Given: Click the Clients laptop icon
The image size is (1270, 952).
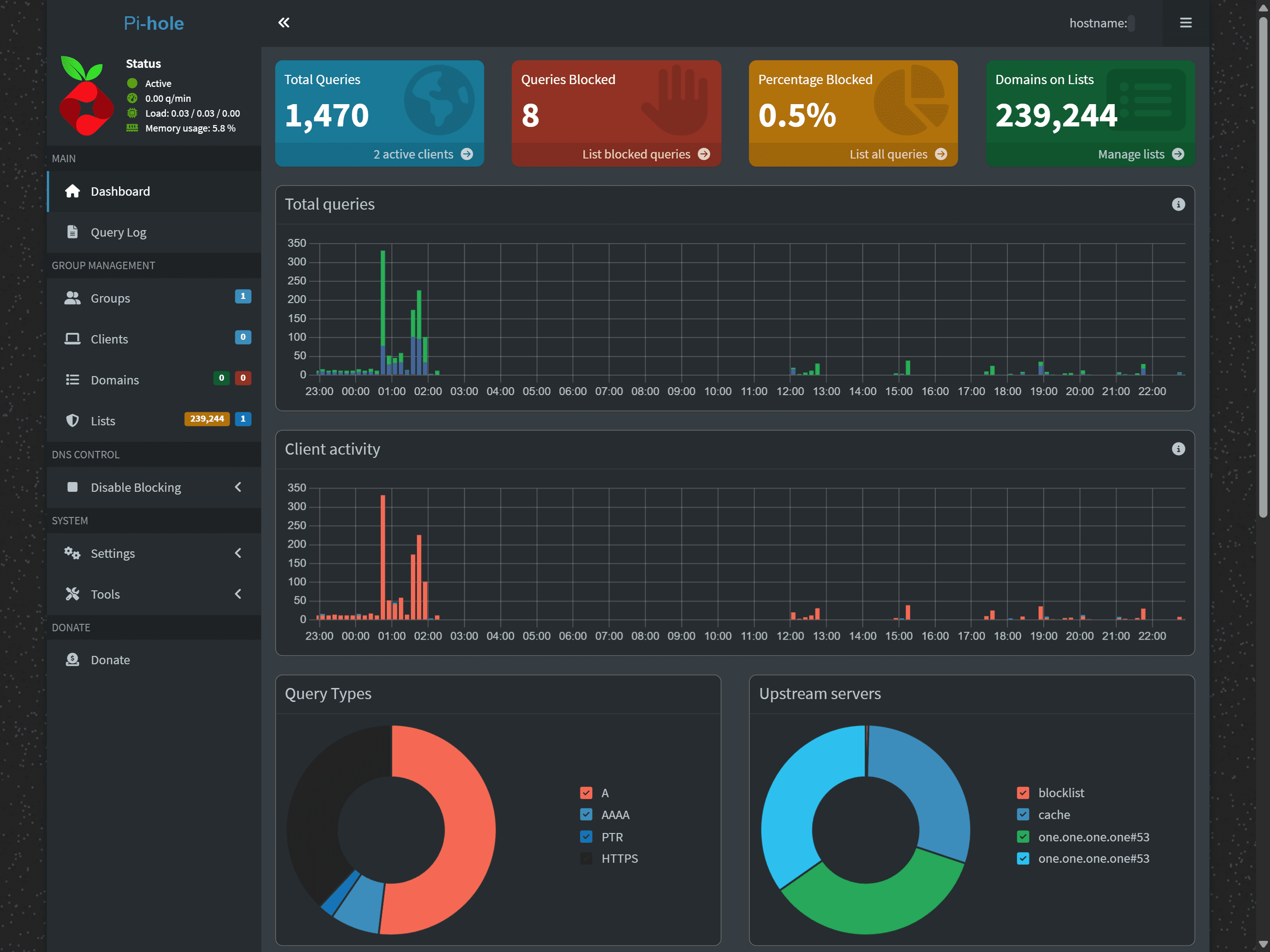Looking at the screenshot, I should pyautogui.click(x=73, y=339).
